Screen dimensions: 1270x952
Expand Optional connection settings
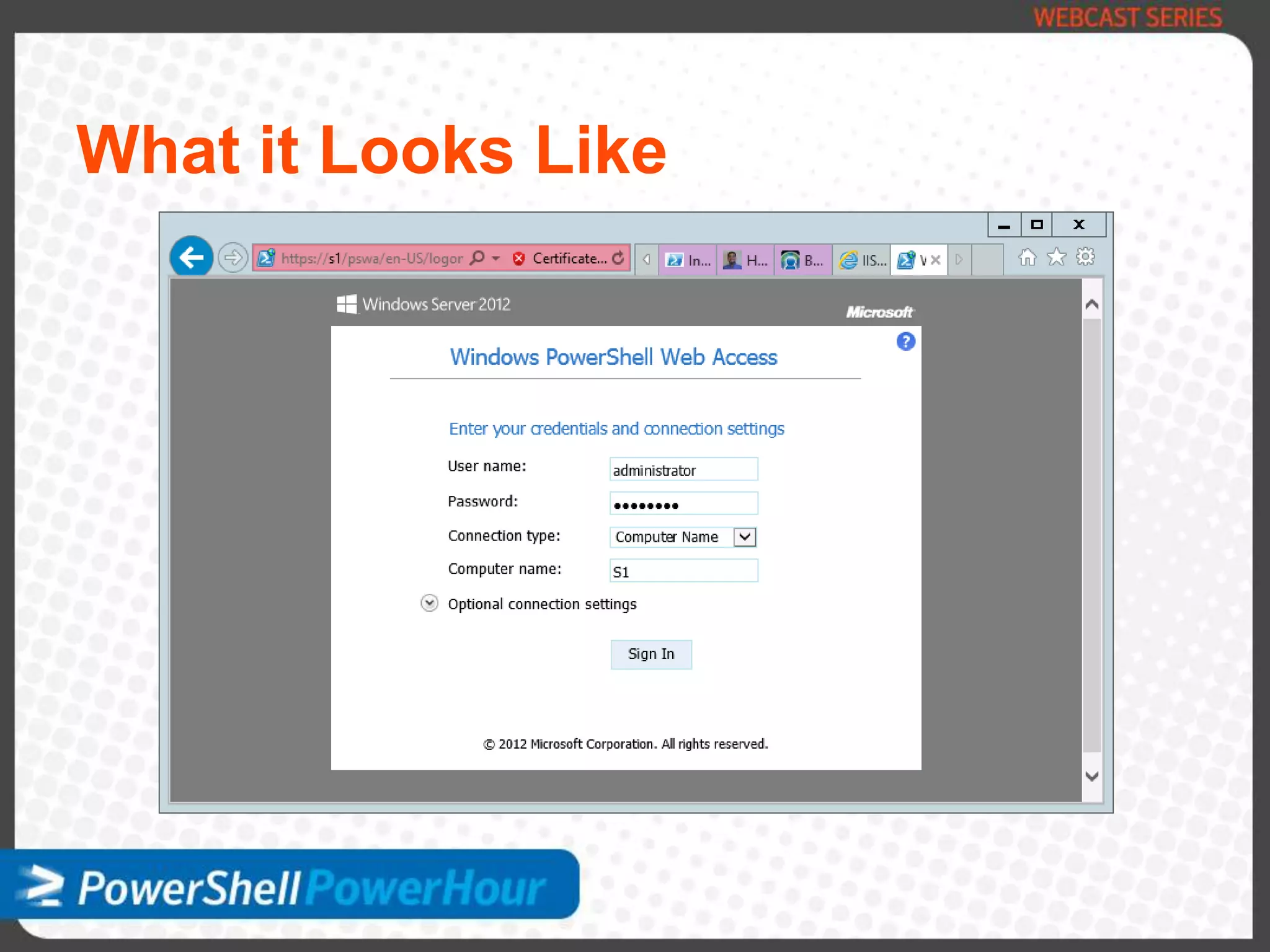tap(429, 603)
